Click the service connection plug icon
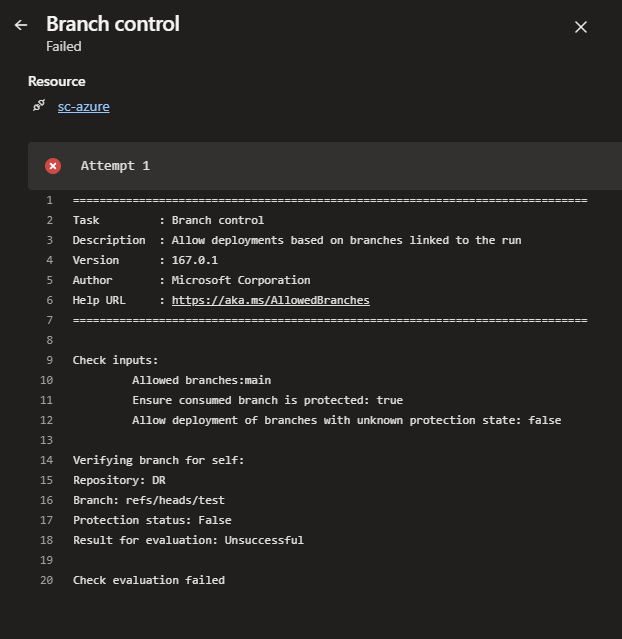The height and width of the screenshot is (639, 622). (x=39, y=106)
